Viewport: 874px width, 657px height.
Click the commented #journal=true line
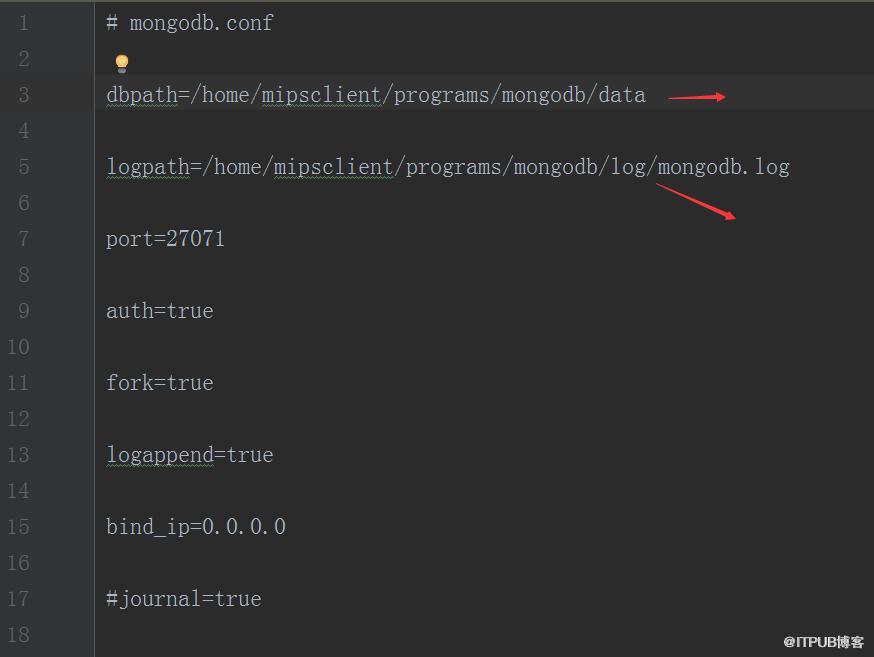pos(183,599)
